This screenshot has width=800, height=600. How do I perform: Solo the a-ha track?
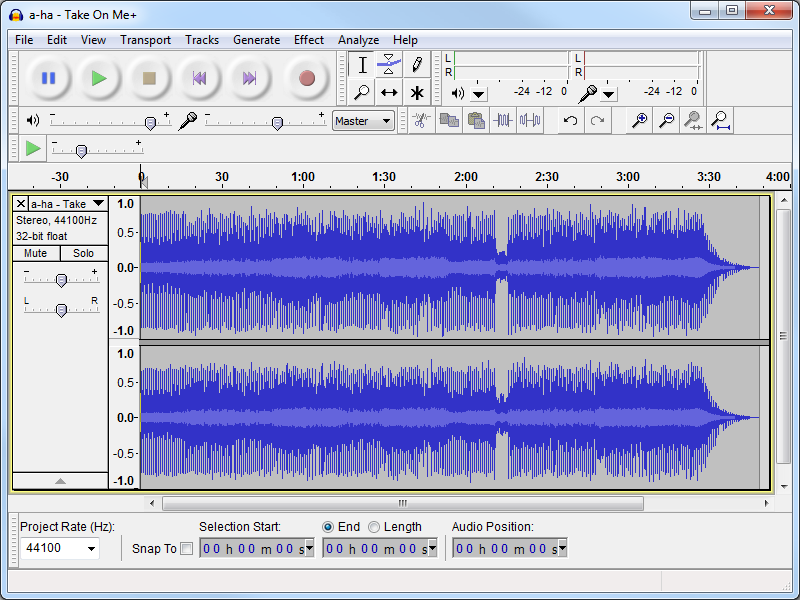pyautogui.click(x=84, y=253)
